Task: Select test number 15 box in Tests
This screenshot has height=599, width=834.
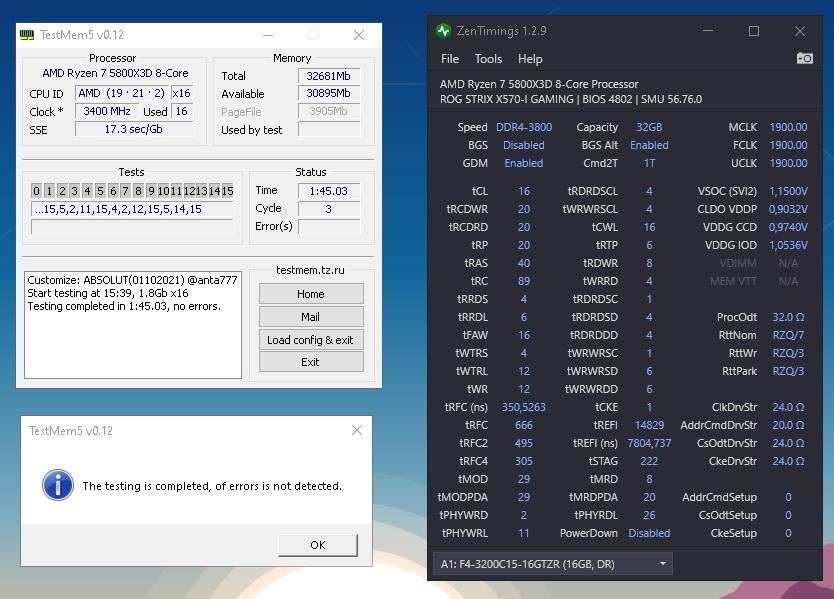Action: (x=228, y=190)
